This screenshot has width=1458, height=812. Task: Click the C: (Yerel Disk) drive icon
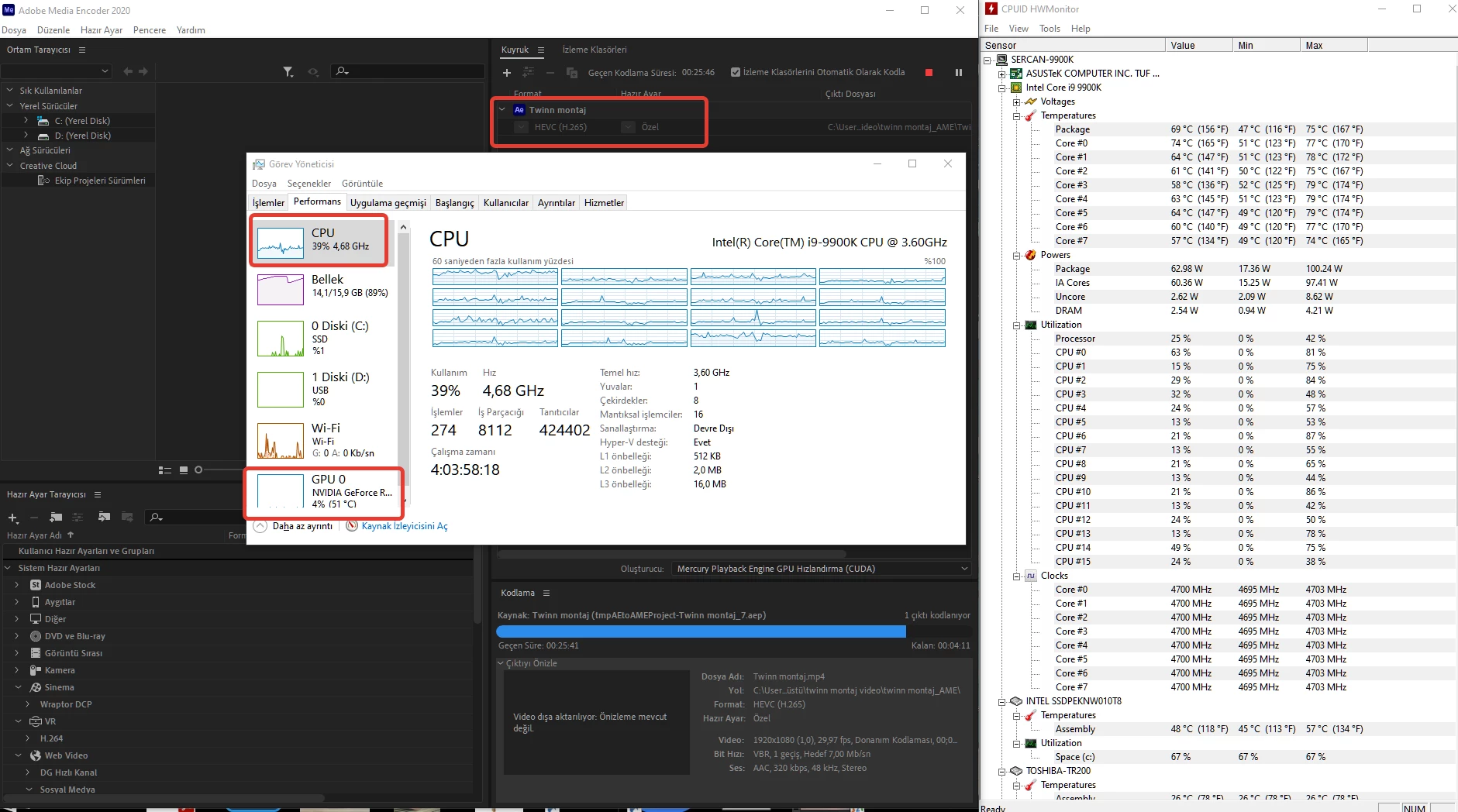(43, 121)
